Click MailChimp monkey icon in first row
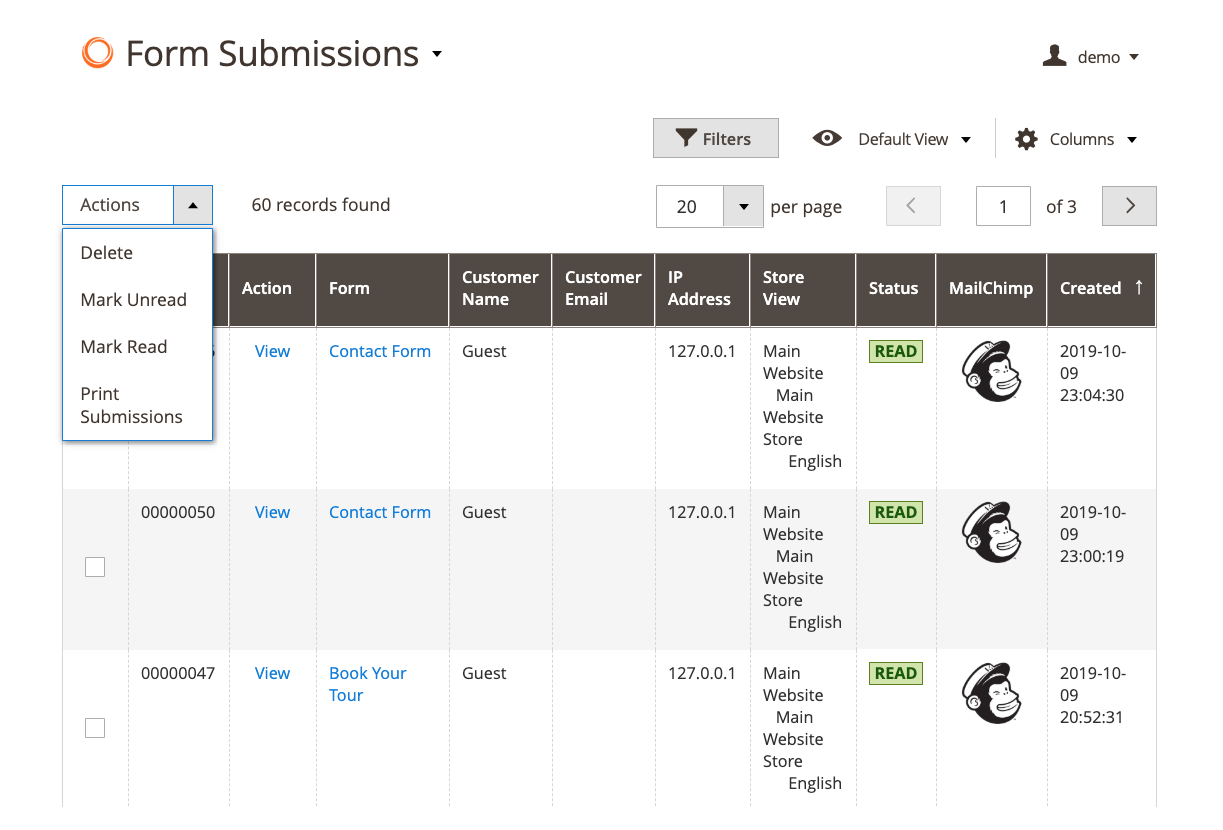 [990, 371]
